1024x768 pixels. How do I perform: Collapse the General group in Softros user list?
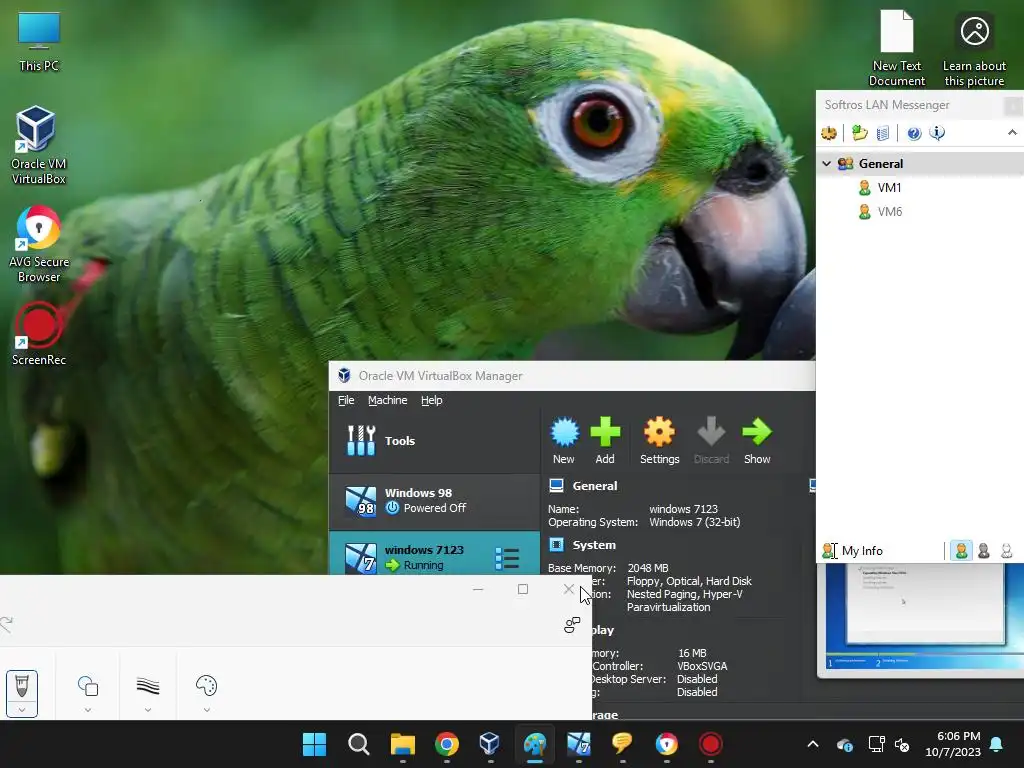click(x=827, y=163)
